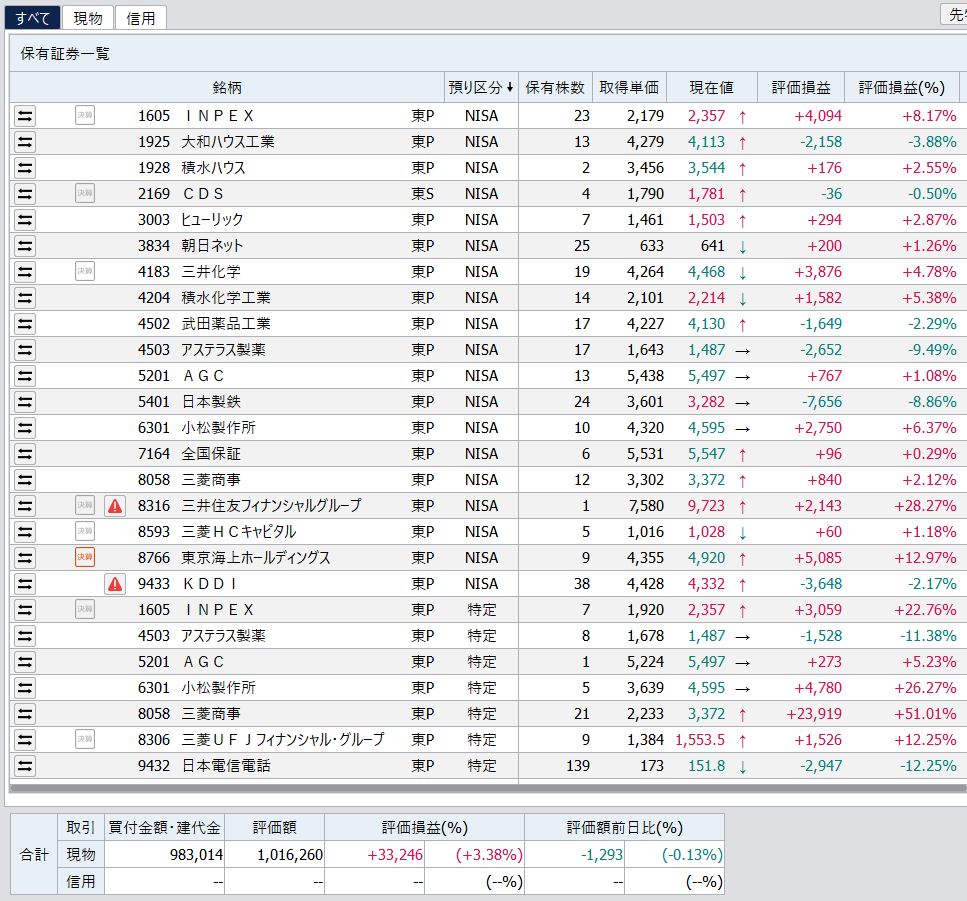967x901 pixels.
Task: Click the 9,723 price for 三井住友
Action: (x=707, y=506)
